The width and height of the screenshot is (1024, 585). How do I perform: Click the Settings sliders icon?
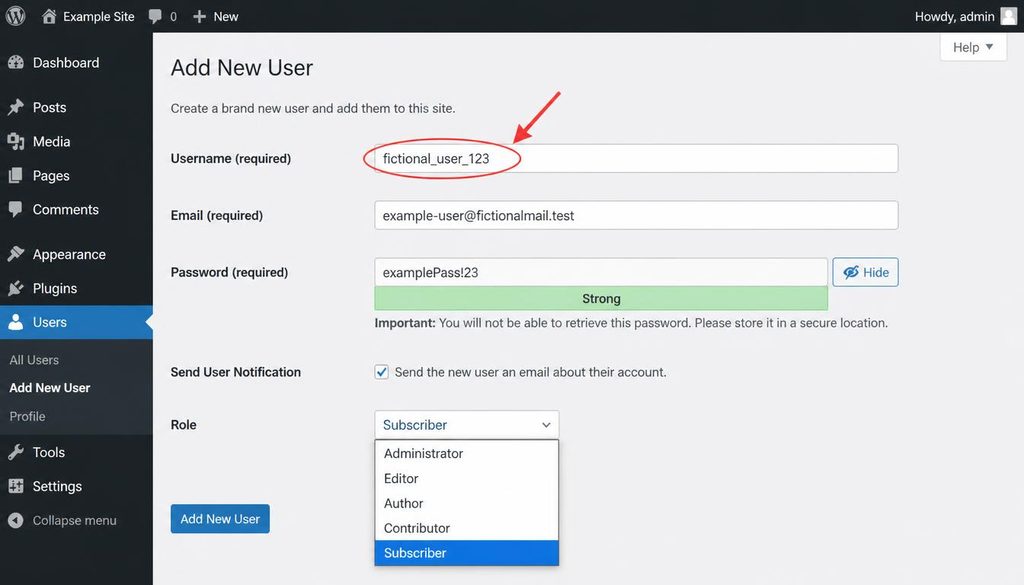tap(16, 486)
